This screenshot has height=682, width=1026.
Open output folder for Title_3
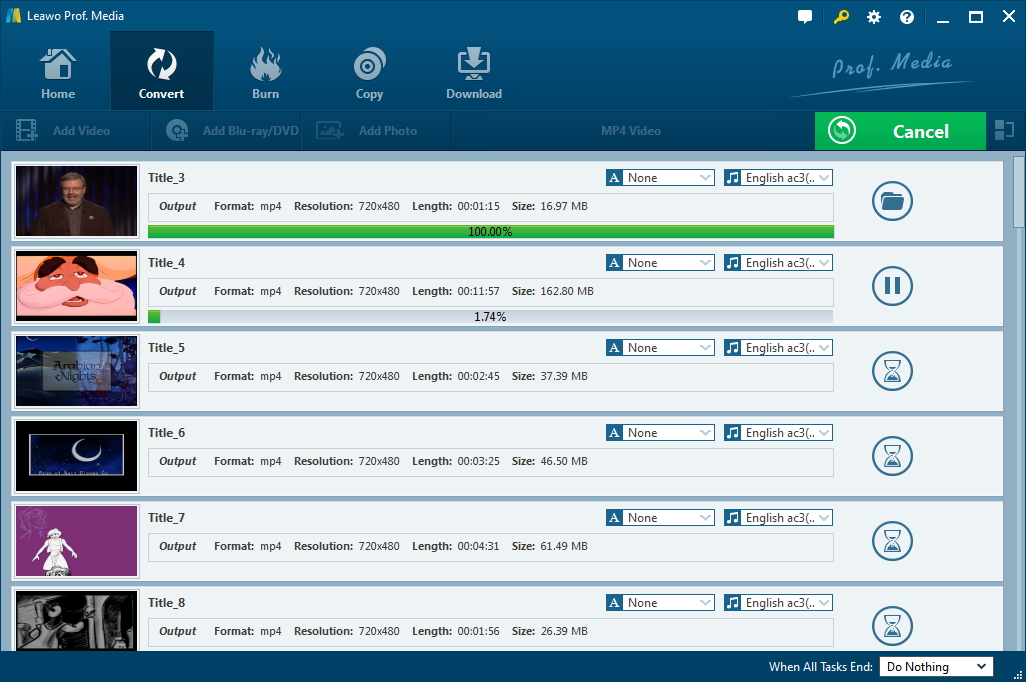point(892,201)
